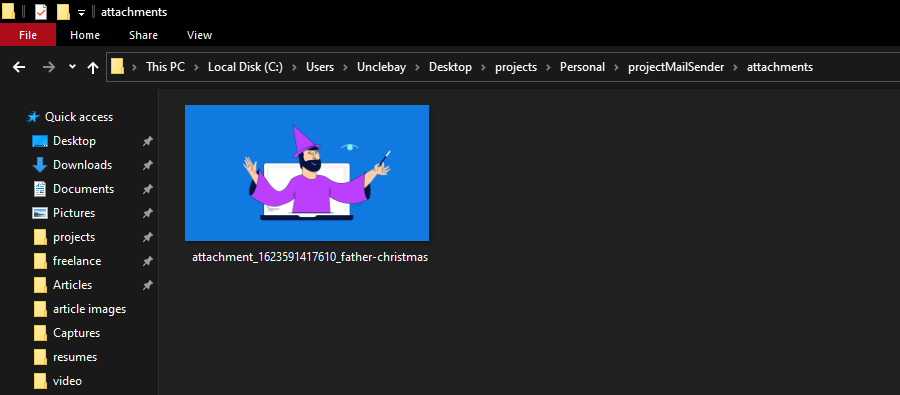Click the folder icon beside resumes

(x=40, y=358)
